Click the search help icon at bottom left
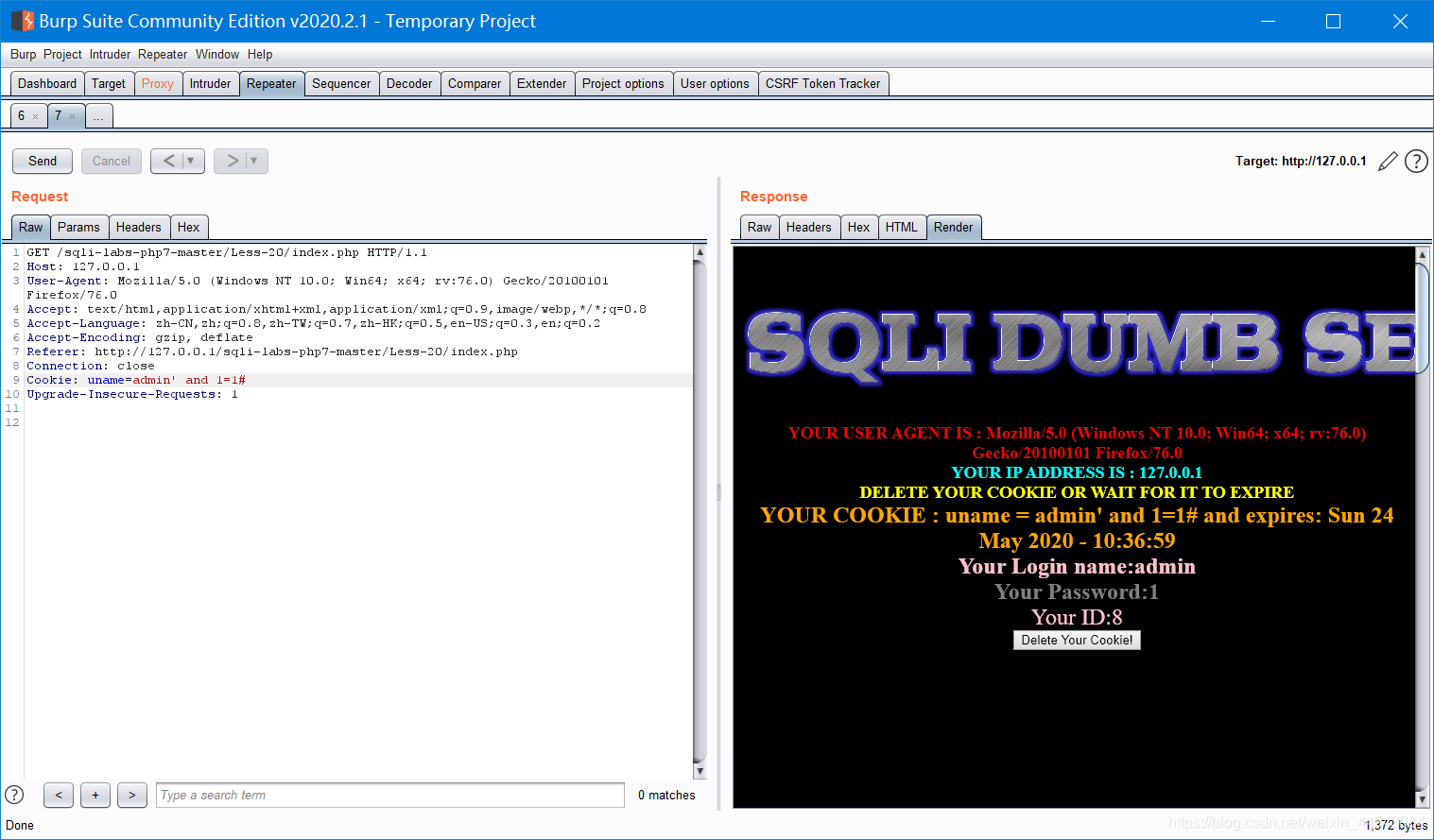 (14, 795)
